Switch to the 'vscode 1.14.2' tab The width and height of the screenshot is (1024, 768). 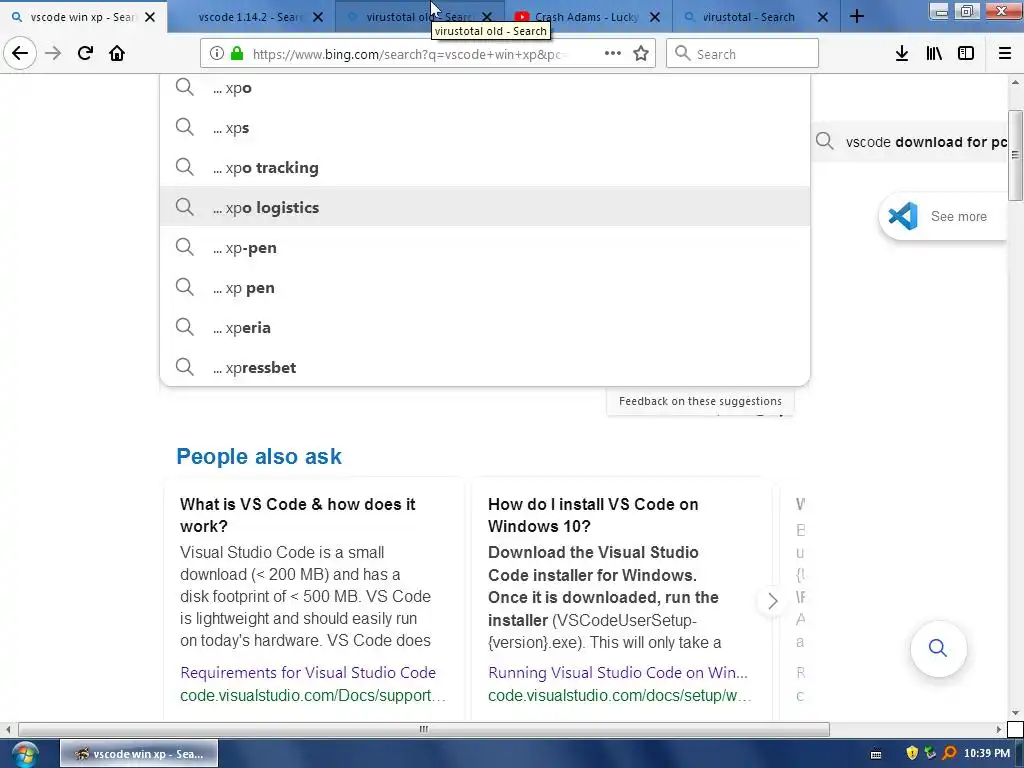click(251, 17)
